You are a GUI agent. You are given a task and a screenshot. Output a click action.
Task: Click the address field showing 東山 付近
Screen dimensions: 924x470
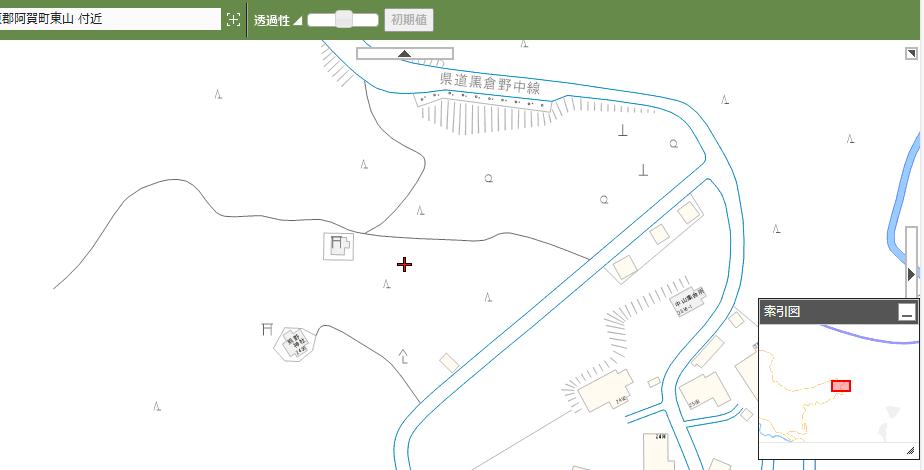pos(108,19)
